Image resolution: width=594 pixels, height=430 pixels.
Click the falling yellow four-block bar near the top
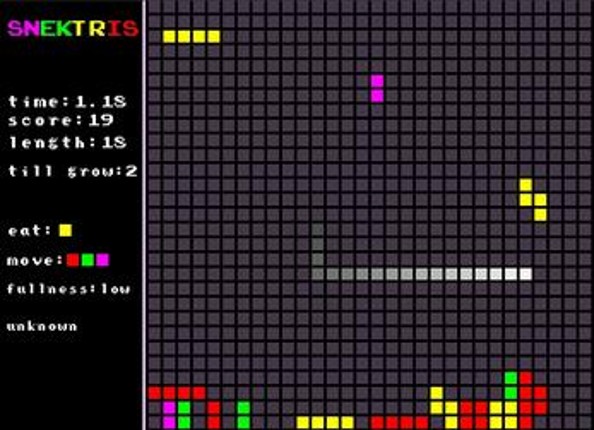191,36
